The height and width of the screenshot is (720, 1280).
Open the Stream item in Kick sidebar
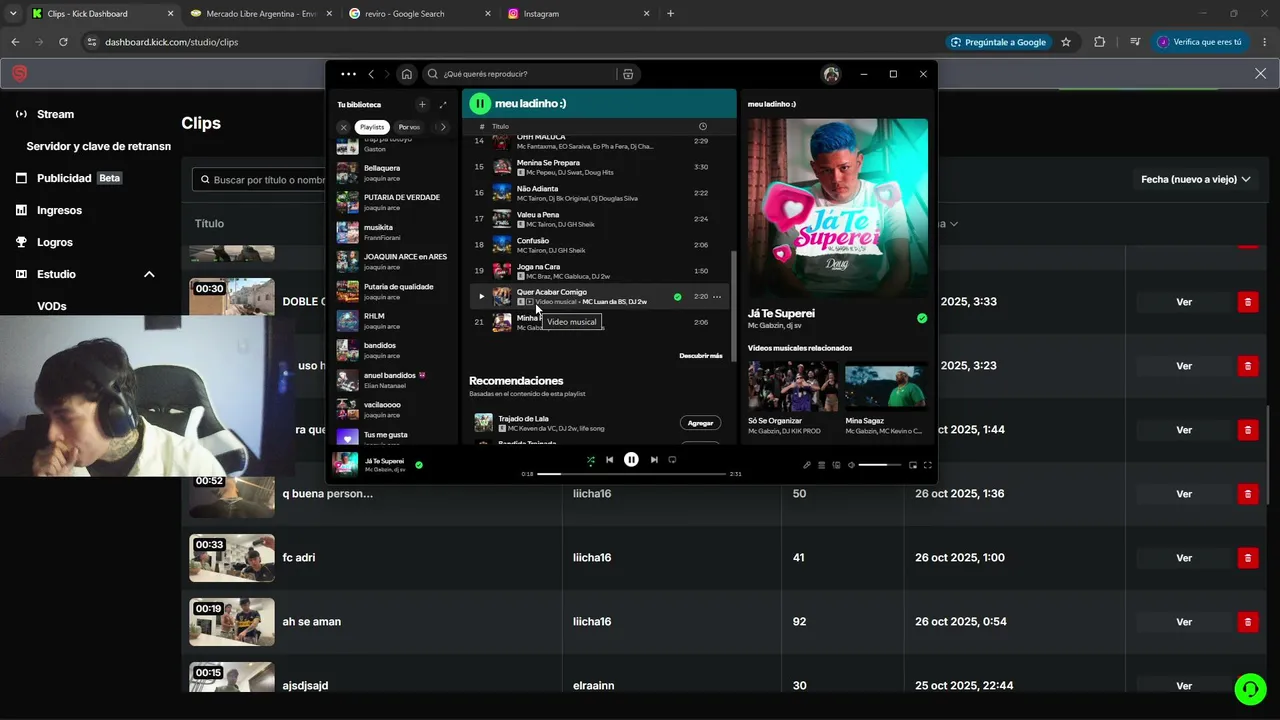coord(55,114)
